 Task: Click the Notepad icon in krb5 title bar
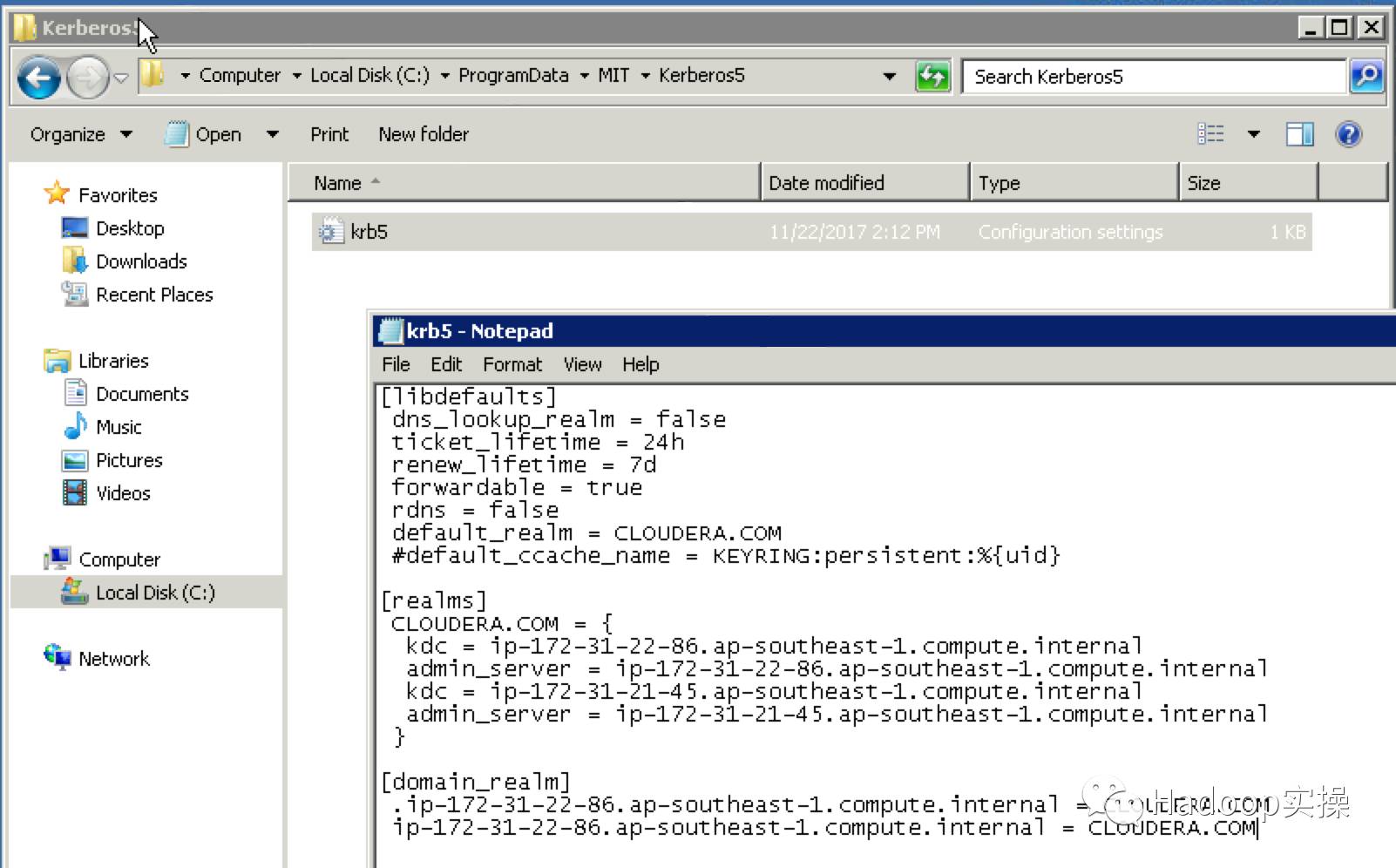(391, 331)
